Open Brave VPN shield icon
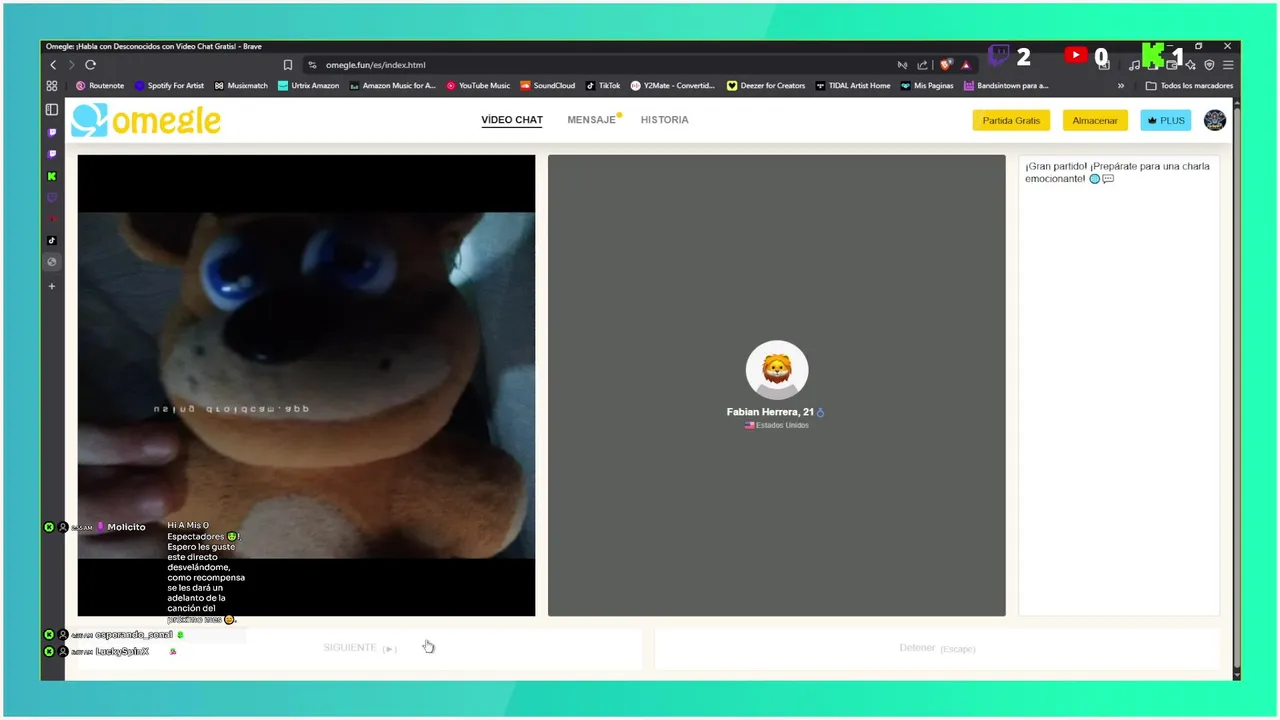Image resolution: width=1280 pixels, height=720 pixels. click(x=1209, y=65)
